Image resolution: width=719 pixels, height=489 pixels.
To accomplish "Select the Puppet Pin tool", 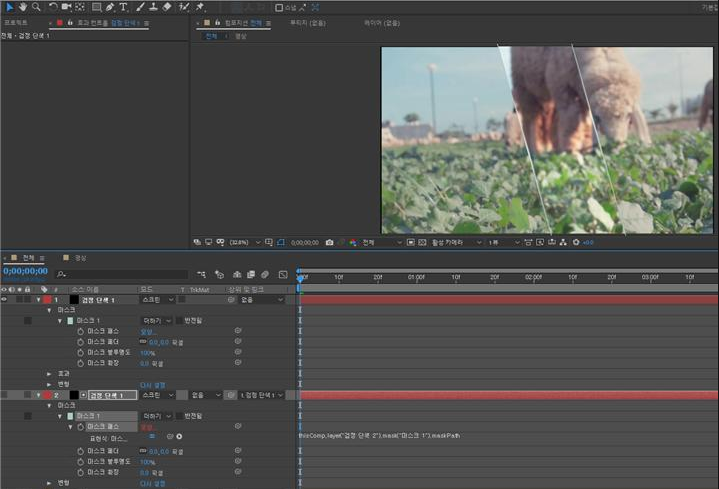I will click(200, 7).
